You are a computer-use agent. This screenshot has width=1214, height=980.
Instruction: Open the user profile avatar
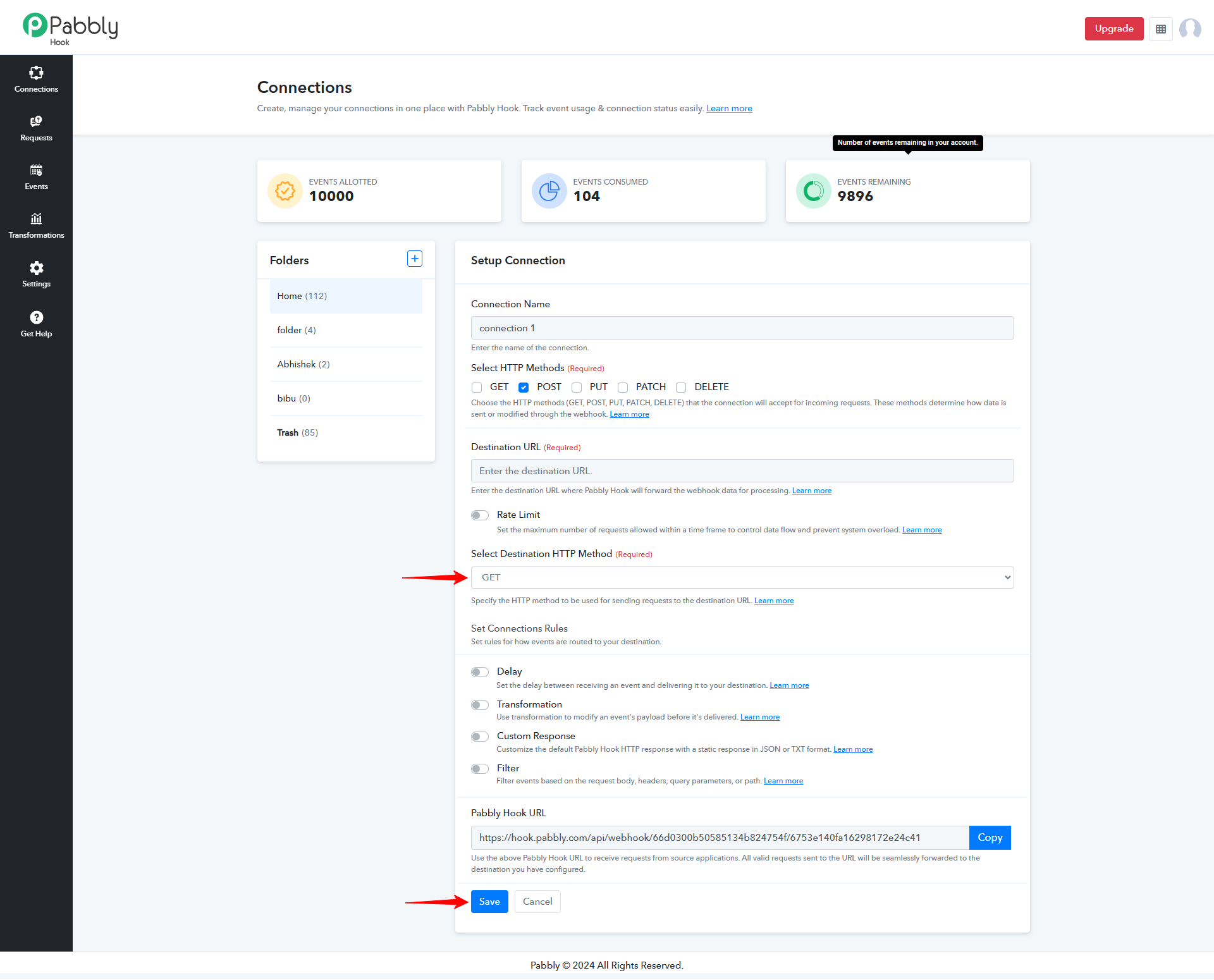click(1190, 28)
